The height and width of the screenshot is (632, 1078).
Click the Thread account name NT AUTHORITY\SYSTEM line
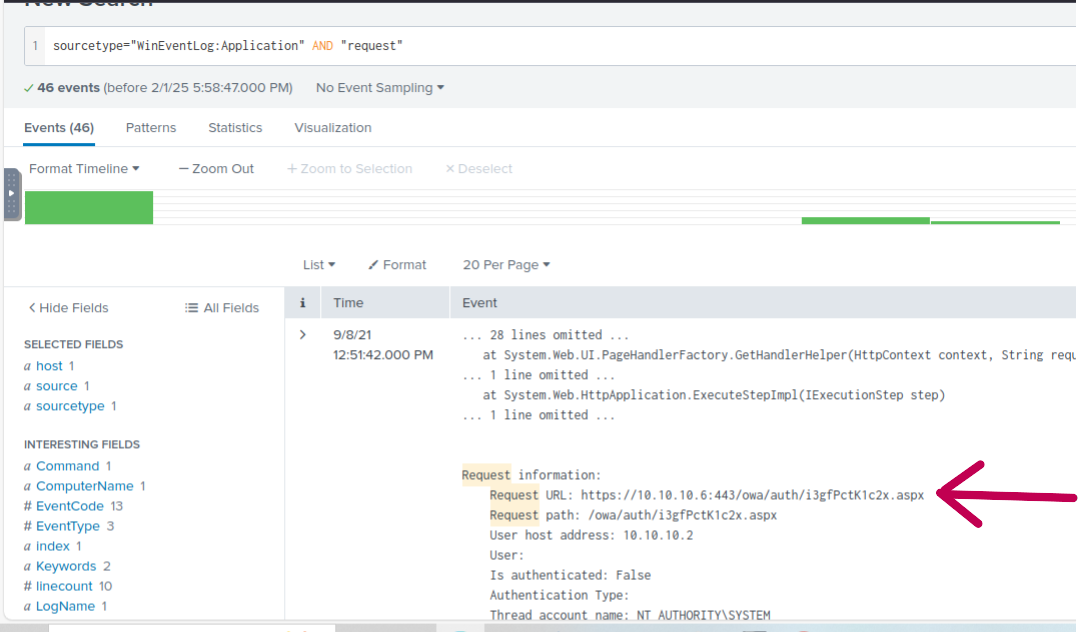(x=630, y=615)
